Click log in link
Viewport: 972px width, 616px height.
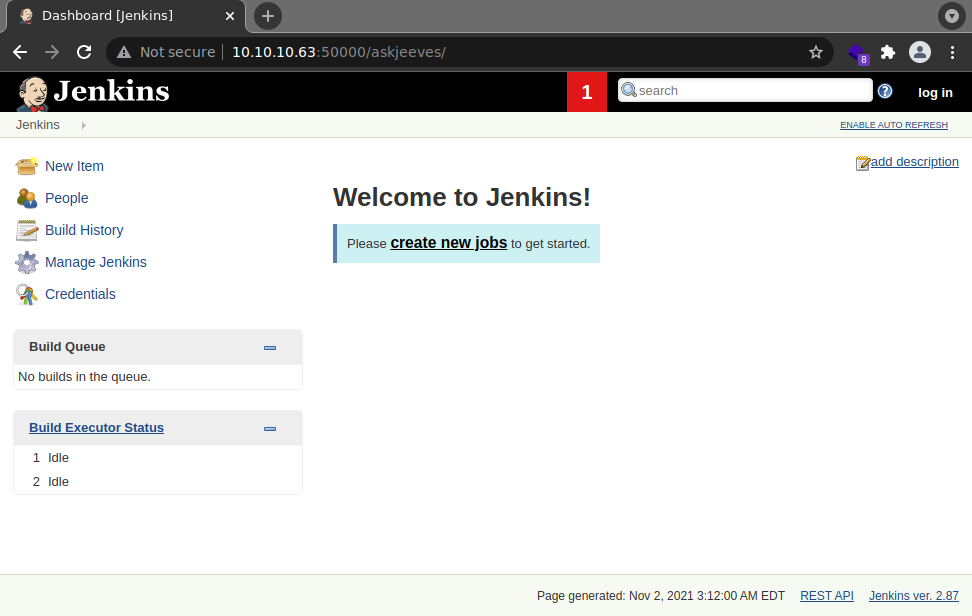pos(935,92)
